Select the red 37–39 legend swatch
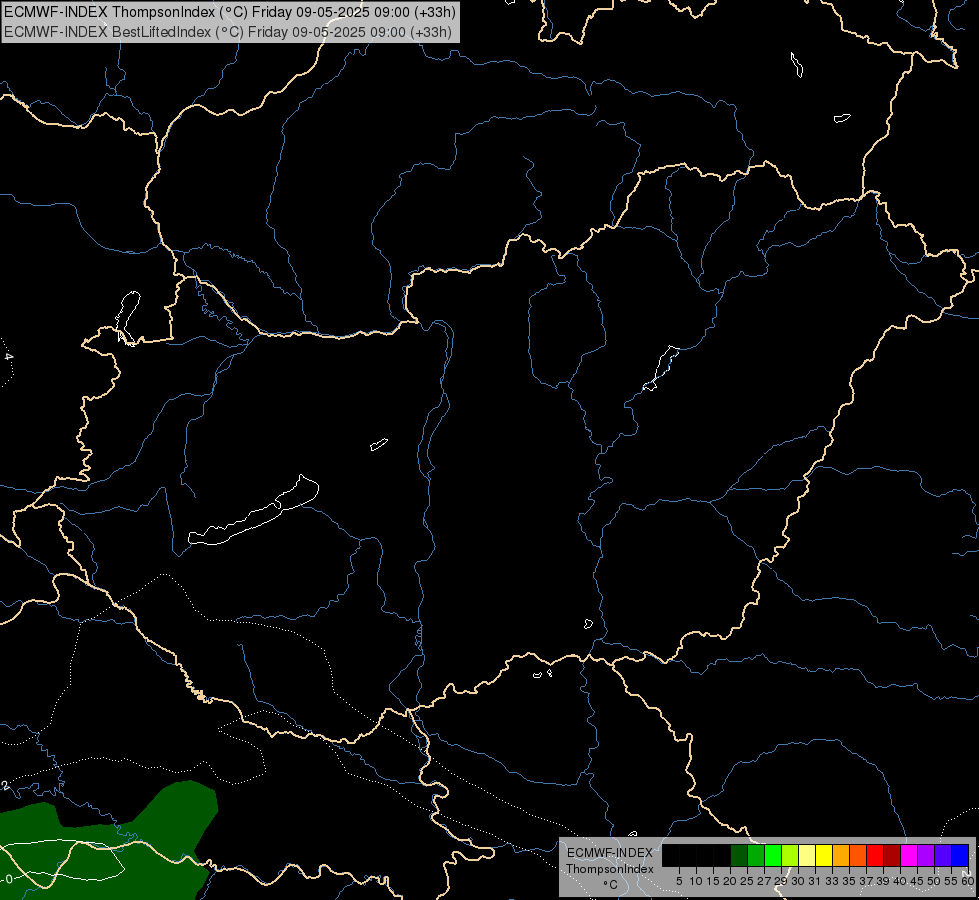 pos(875,855)
